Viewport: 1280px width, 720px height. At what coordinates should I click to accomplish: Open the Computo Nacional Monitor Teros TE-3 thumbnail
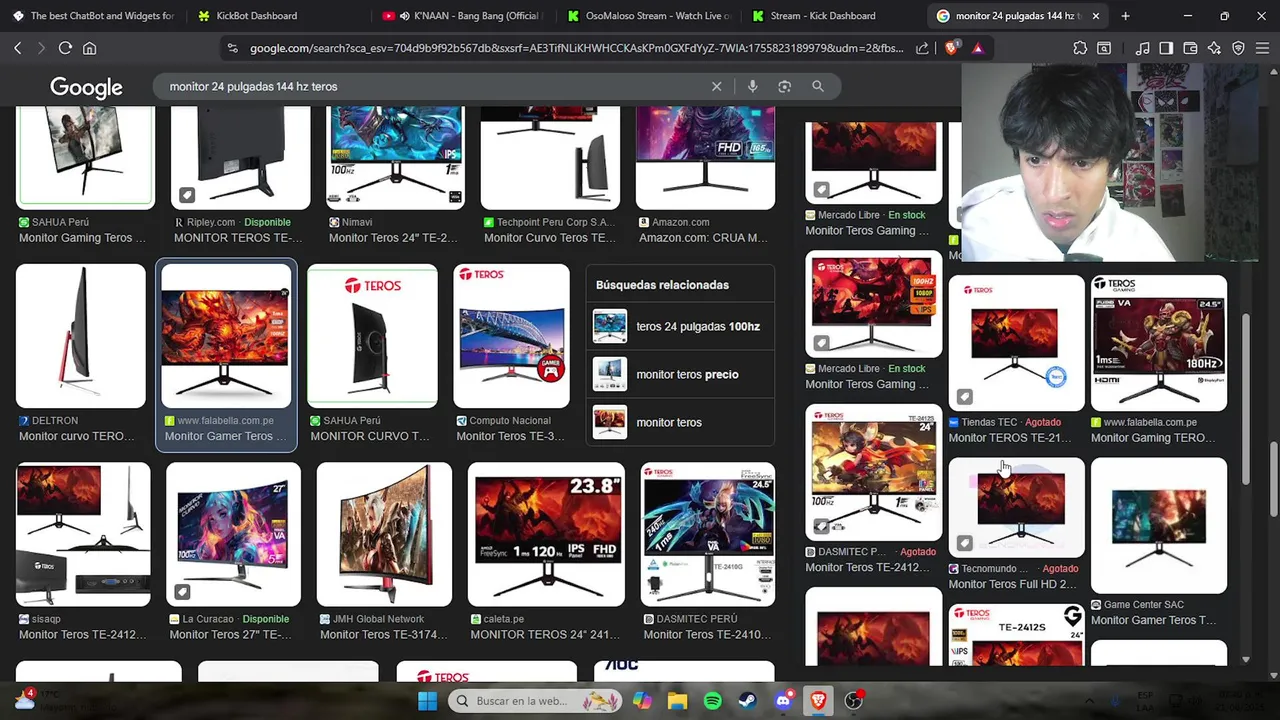click(511, 336)
